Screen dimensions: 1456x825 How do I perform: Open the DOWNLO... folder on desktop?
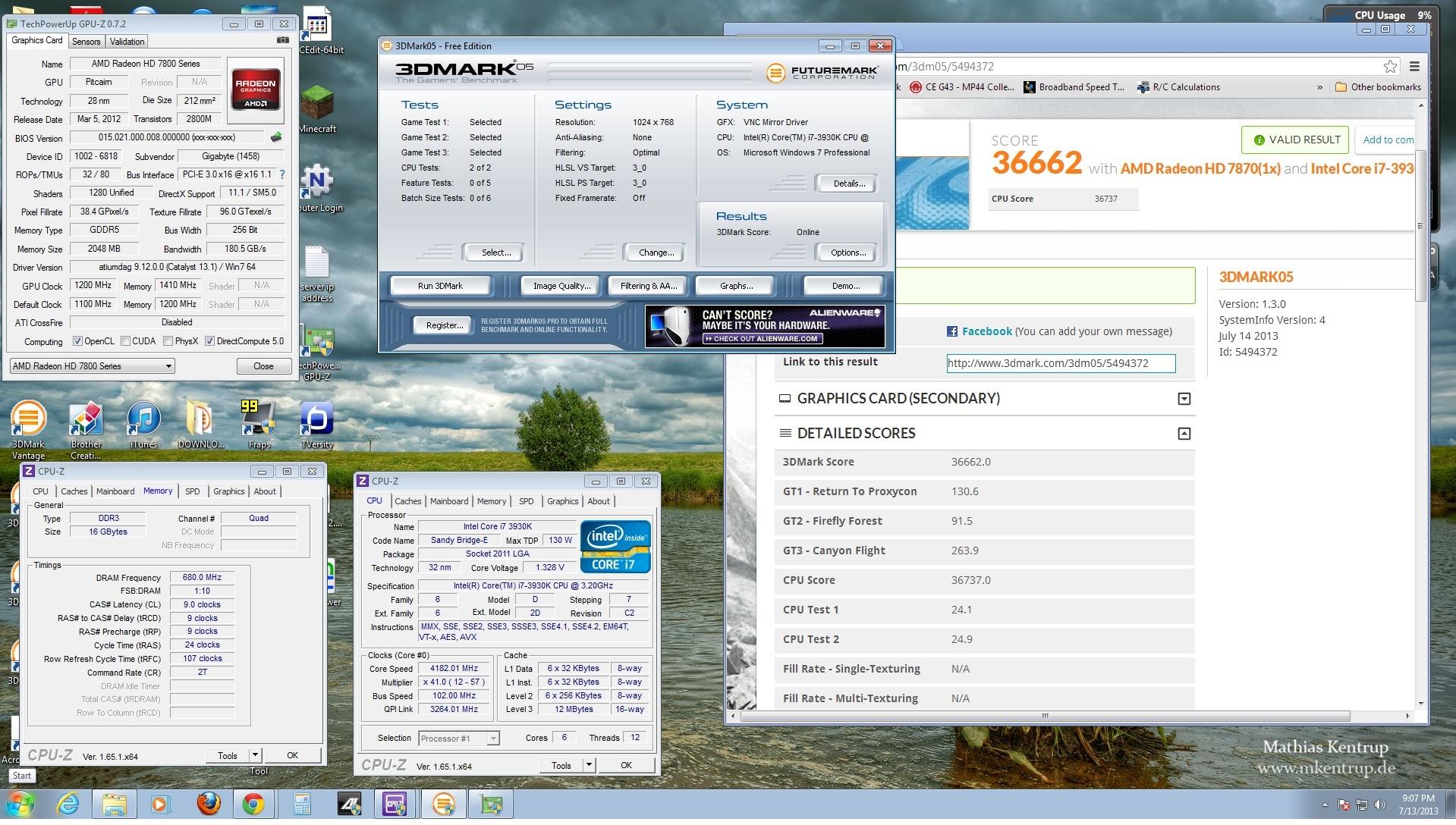tap(201, 425)
